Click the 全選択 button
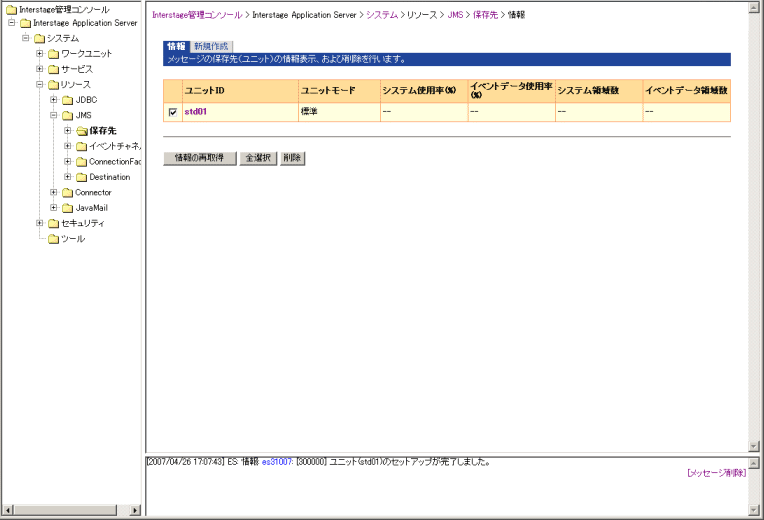The width and height of the screenshot is (764, 520). click(x=258, y=158)
